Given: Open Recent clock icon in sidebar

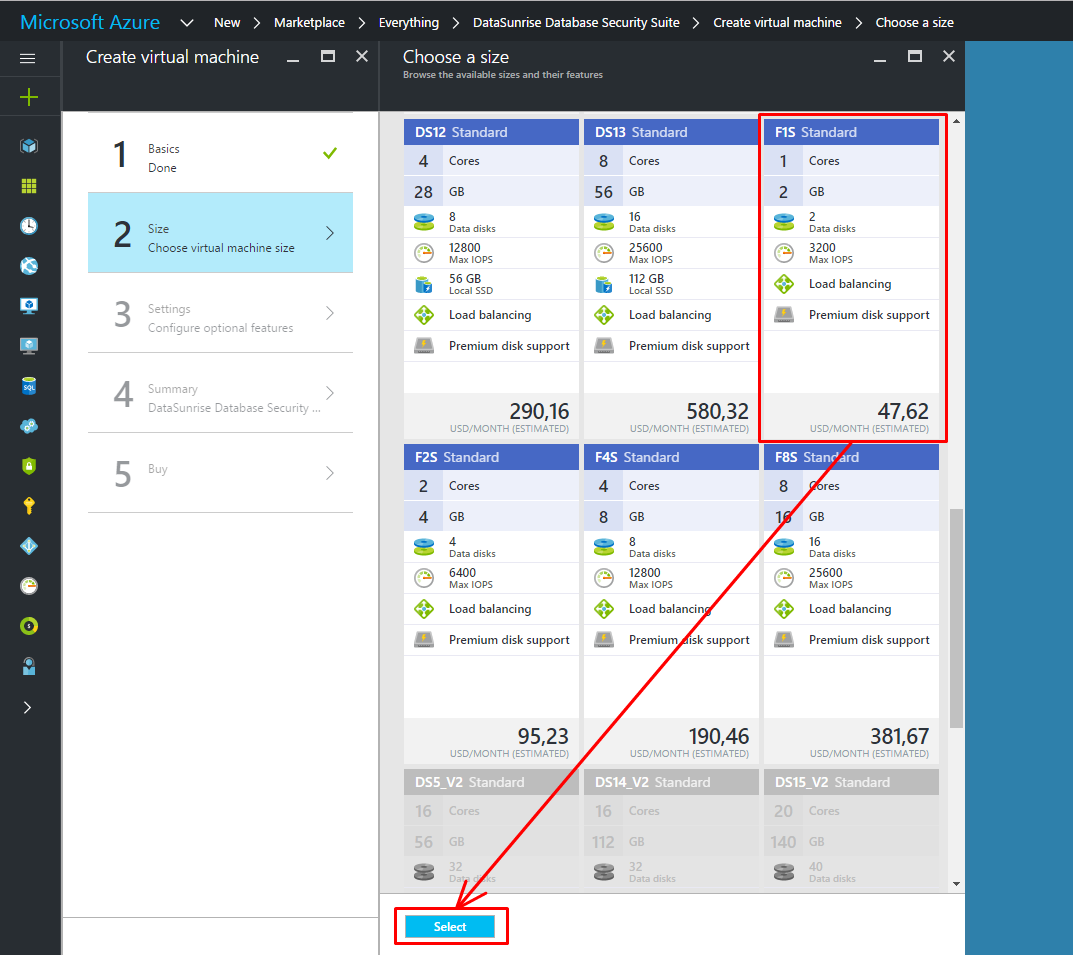Looking at the screenshot, I should click(29, 226).
